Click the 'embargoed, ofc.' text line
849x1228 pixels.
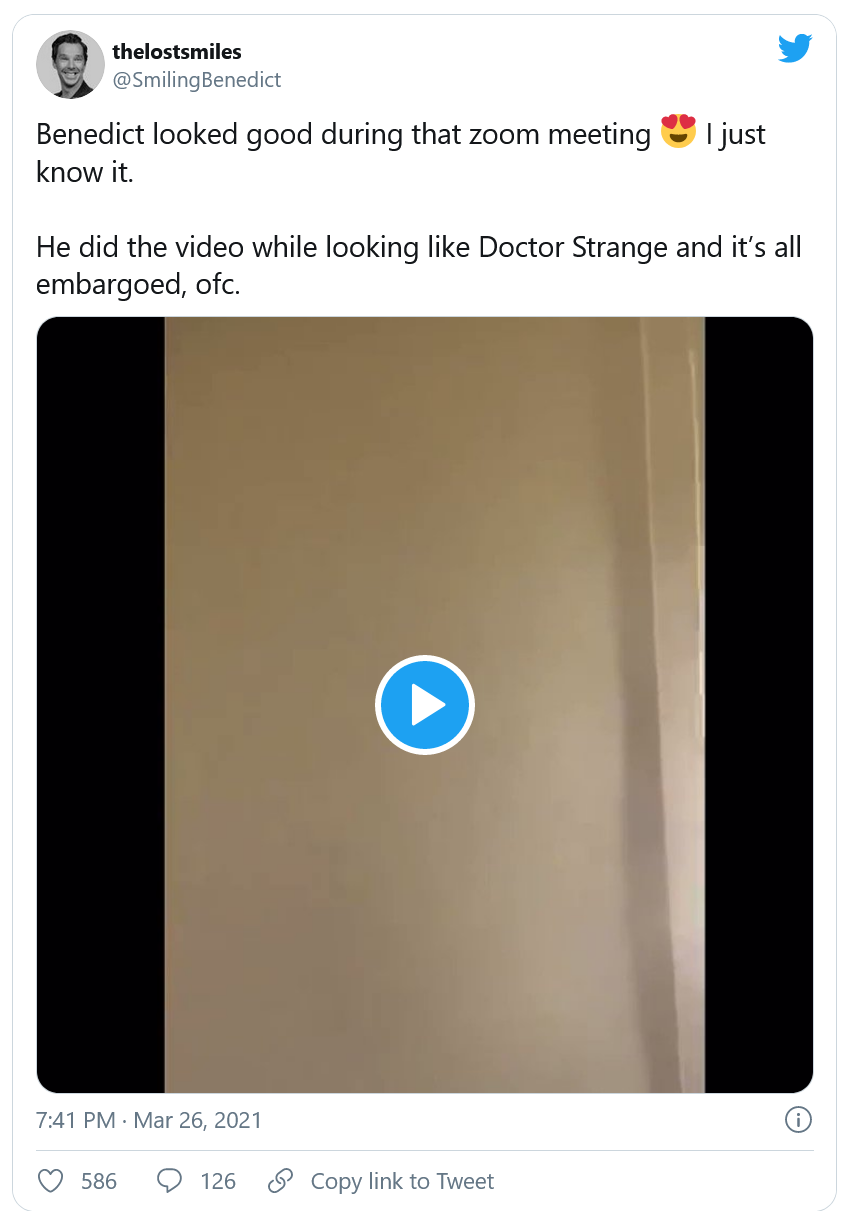139,284
